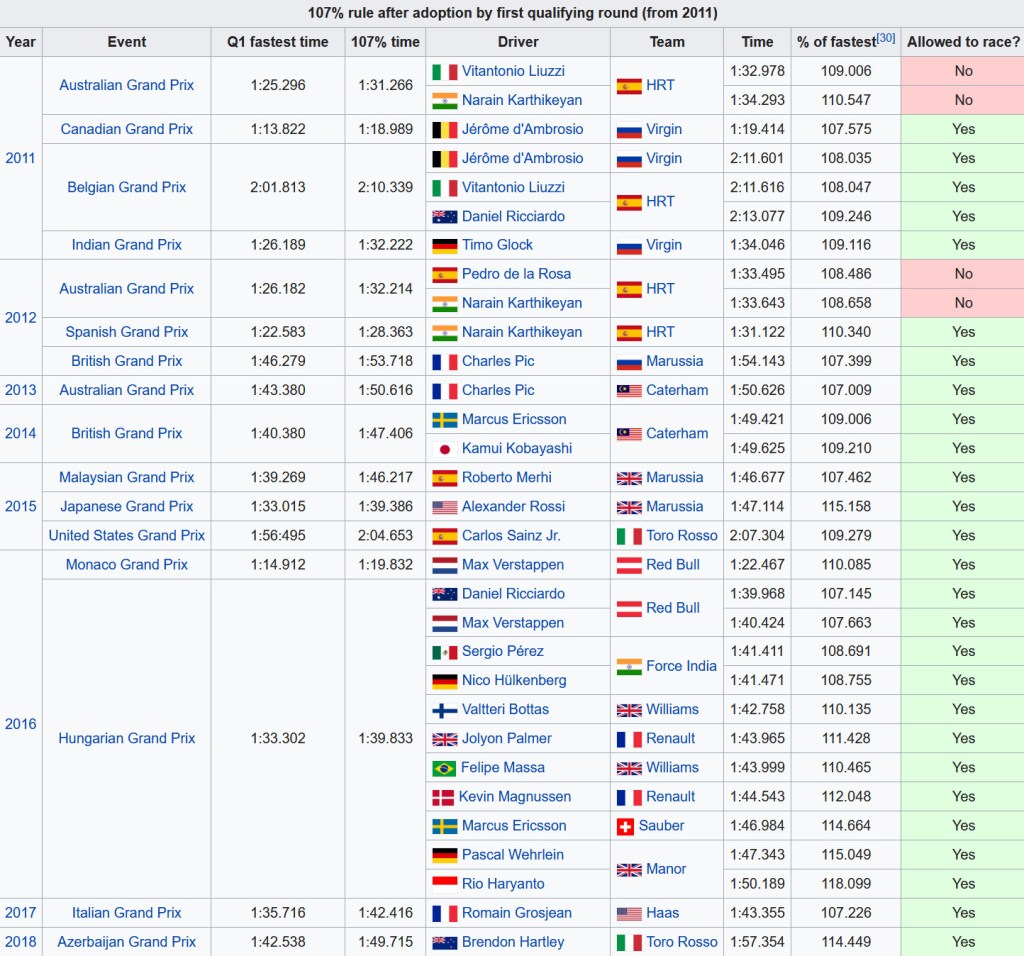Open reference 30 in the % of fastest header
1024x956 pixels.
tap(885, 38)
